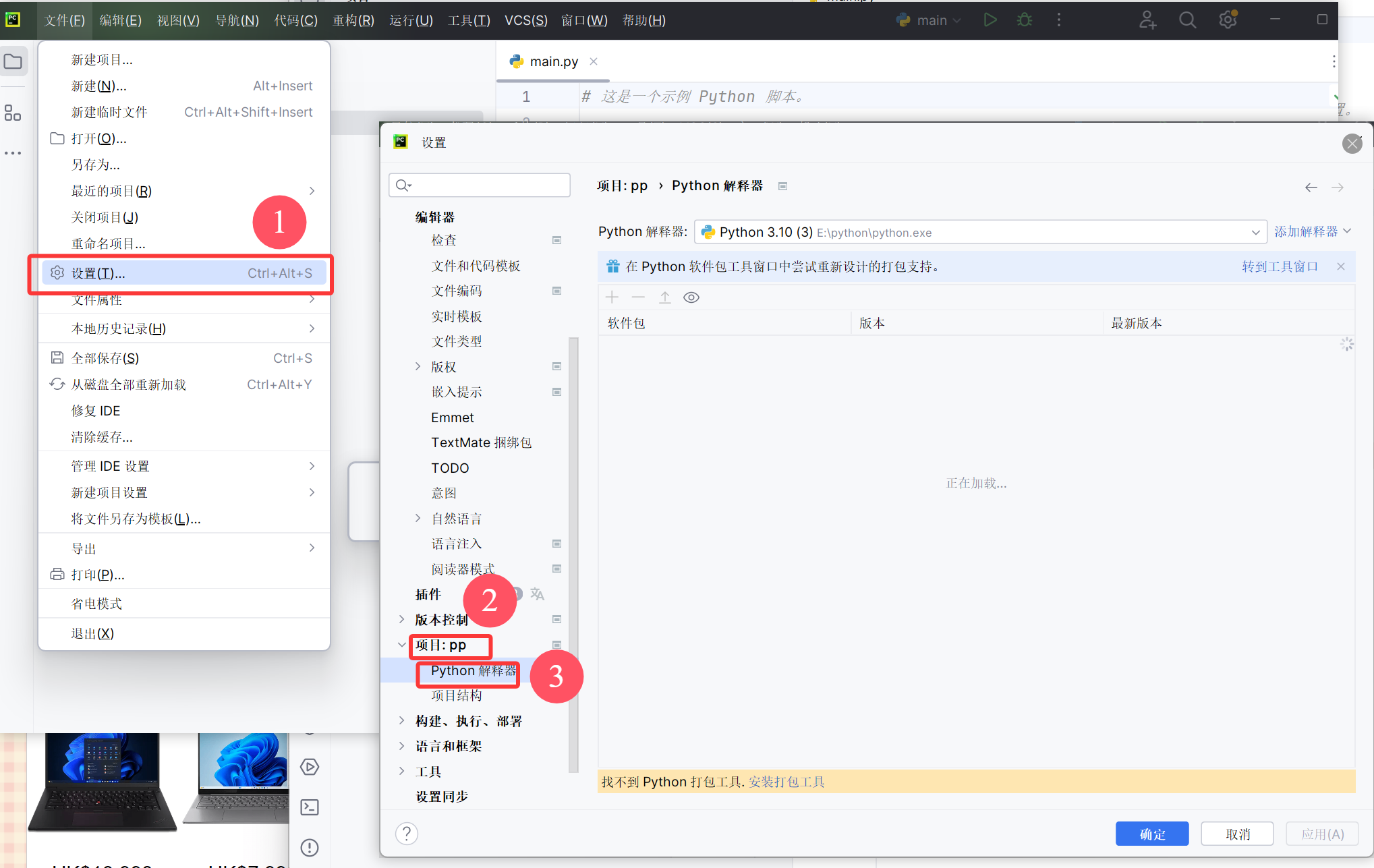Click the Run button in the toolbar
The image size is (1374, 868).
click(x=990, y=20)
